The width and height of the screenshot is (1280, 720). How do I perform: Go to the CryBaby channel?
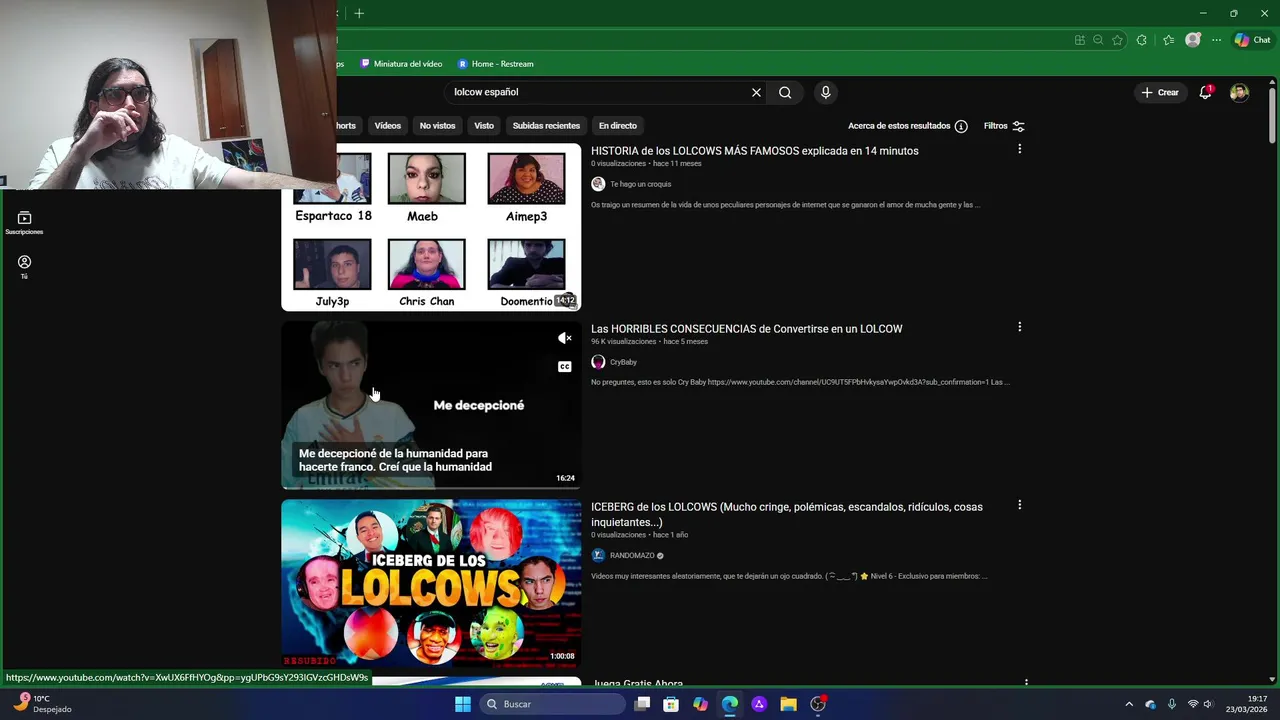[x=623, y=362]
